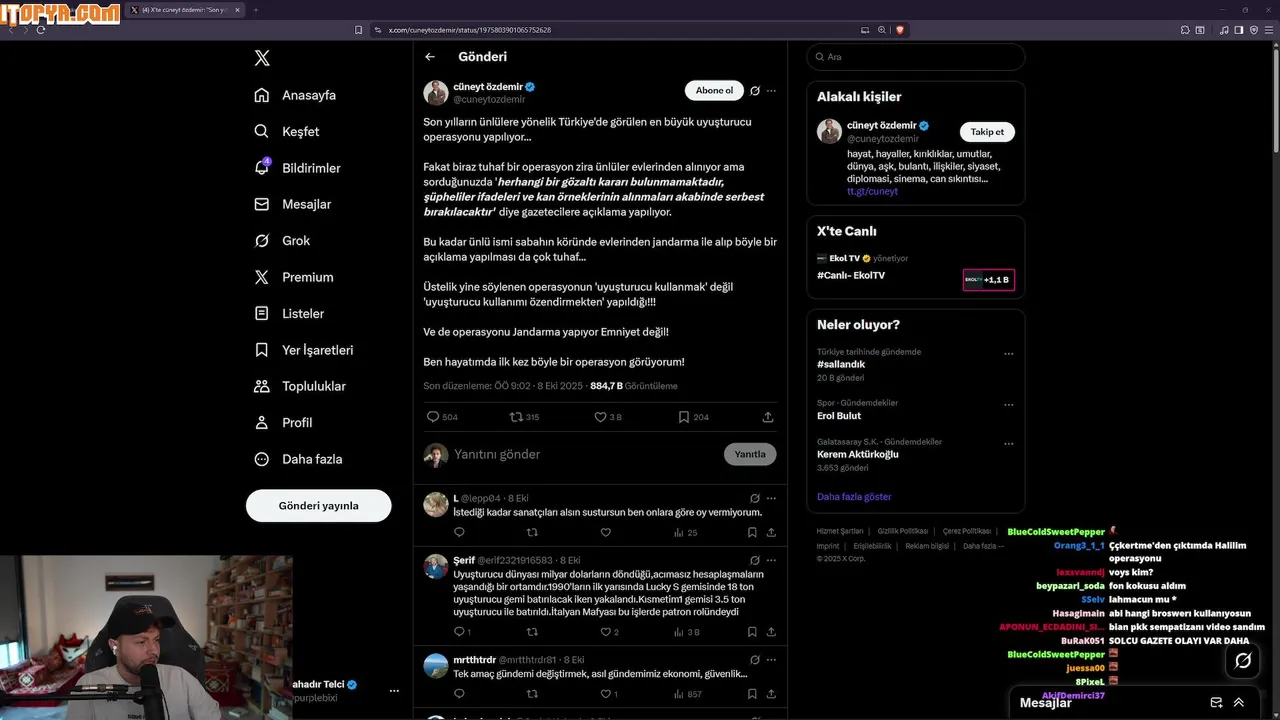Viewport: 1280px width, 720px height.
Task: Share mrtthtrdr's reply
Action: 771,694
